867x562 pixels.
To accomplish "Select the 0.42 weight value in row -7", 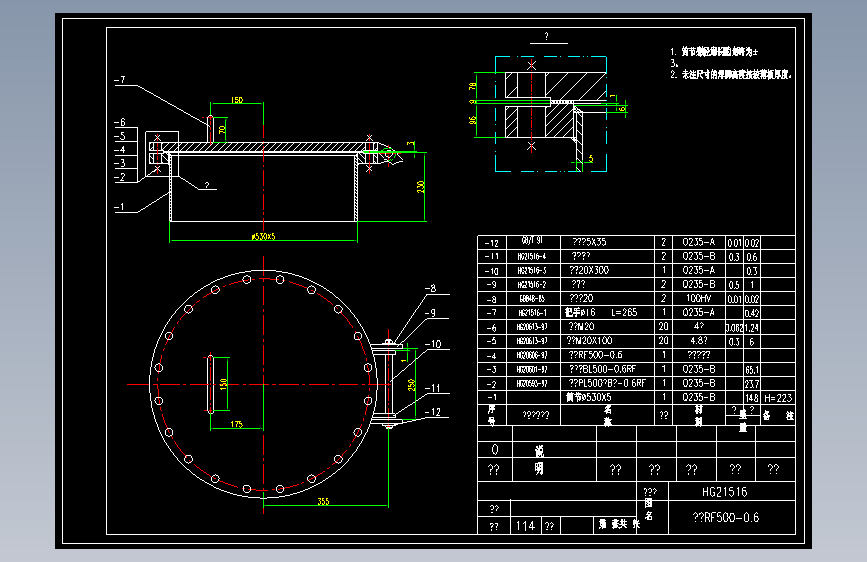I will click(752, 313).
